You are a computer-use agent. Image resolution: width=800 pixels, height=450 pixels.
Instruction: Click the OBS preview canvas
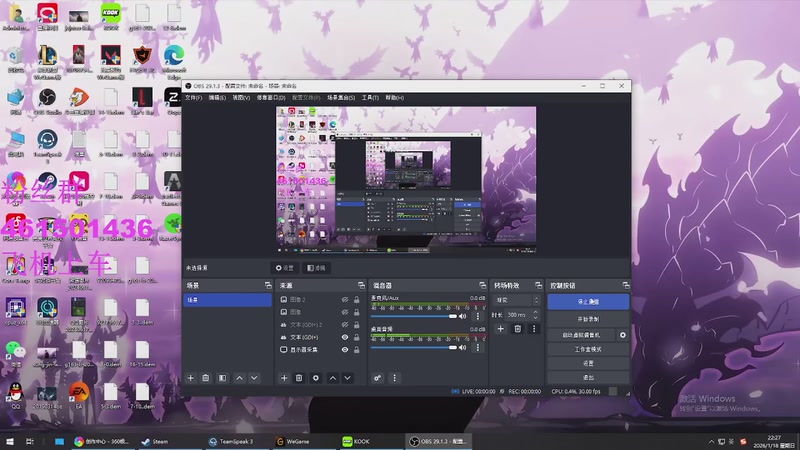click(x=406, y=180)
